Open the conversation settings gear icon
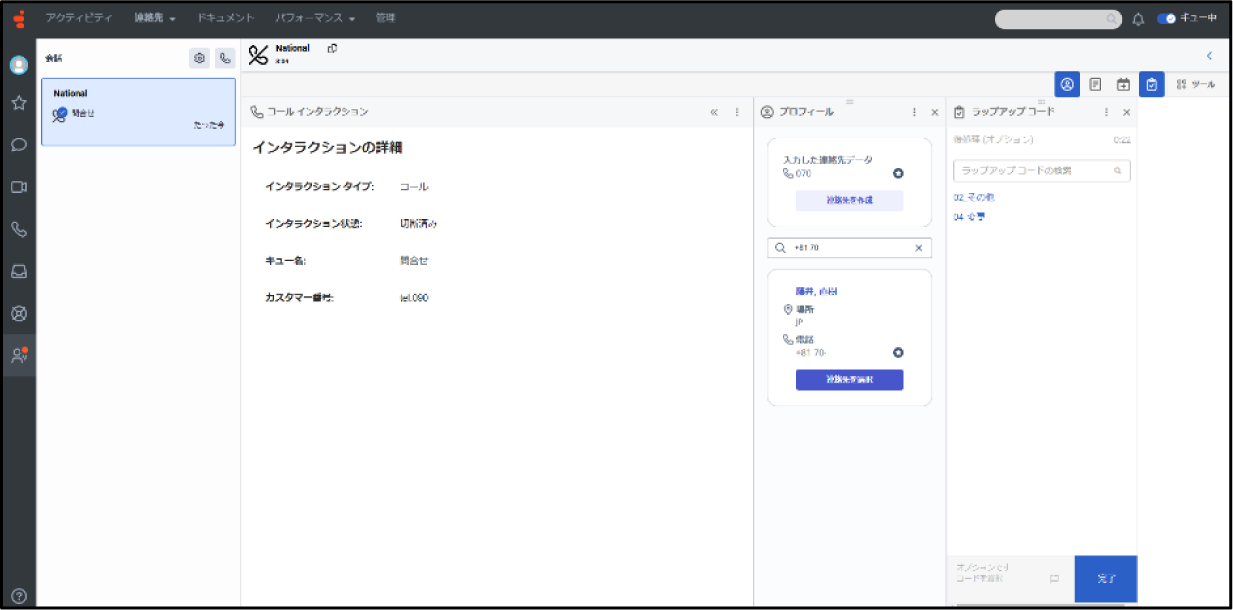1233x610 pixels. coord(200,58)
